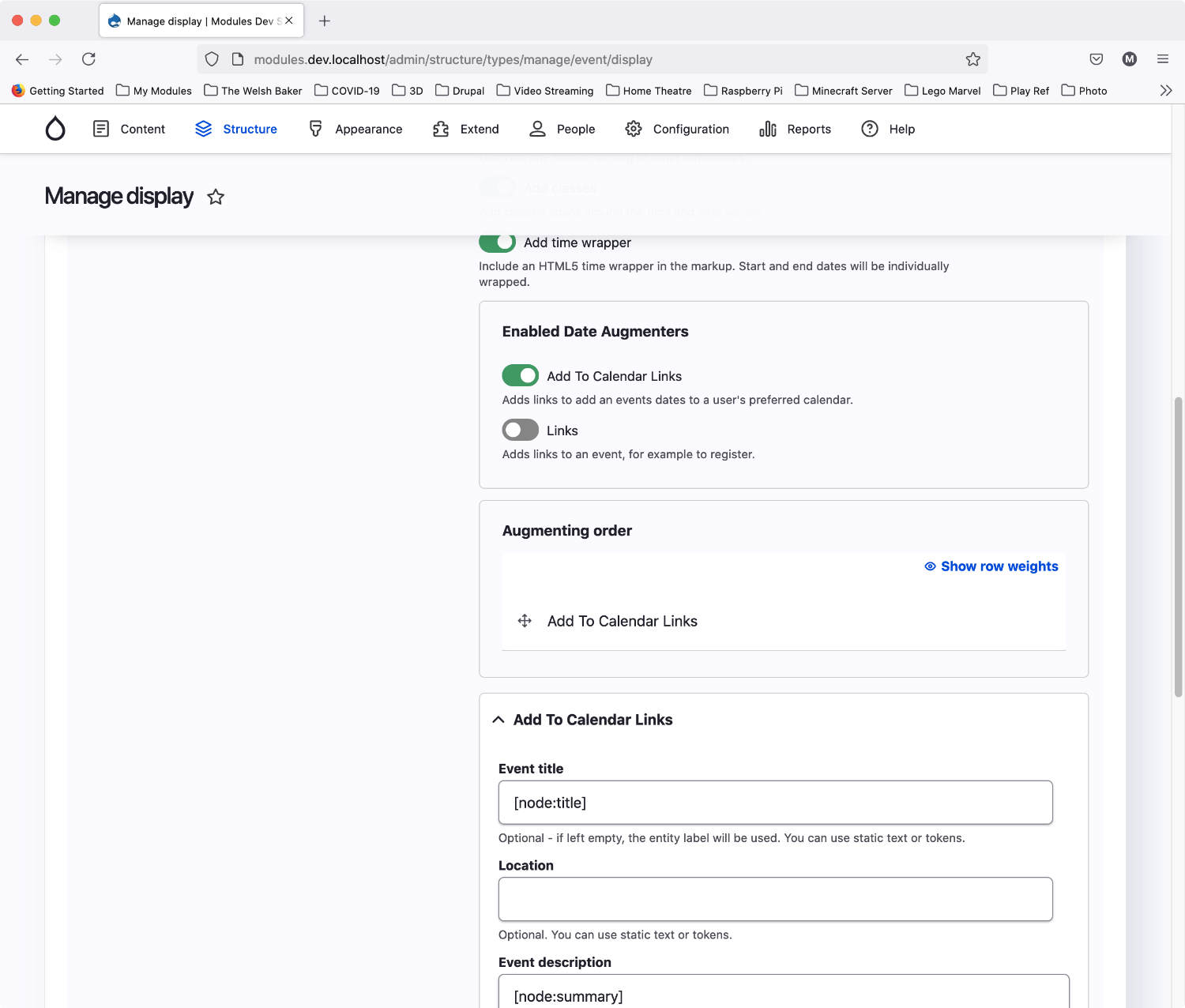Open the Configuration gear icon

pos(633,128)
